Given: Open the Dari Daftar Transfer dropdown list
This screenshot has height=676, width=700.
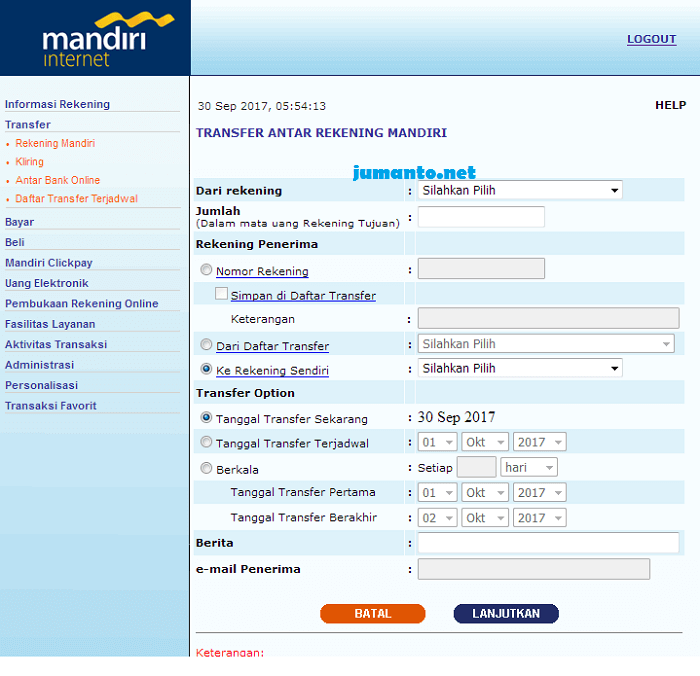Looking at the screenshot, I should point(546,344).
